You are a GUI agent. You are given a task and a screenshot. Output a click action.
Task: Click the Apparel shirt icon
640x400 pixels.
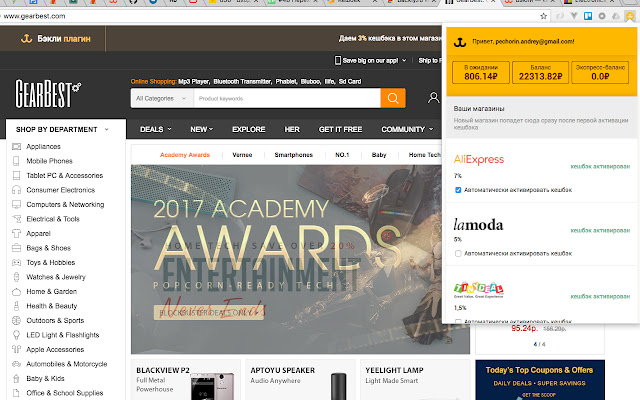pos(16,233)
